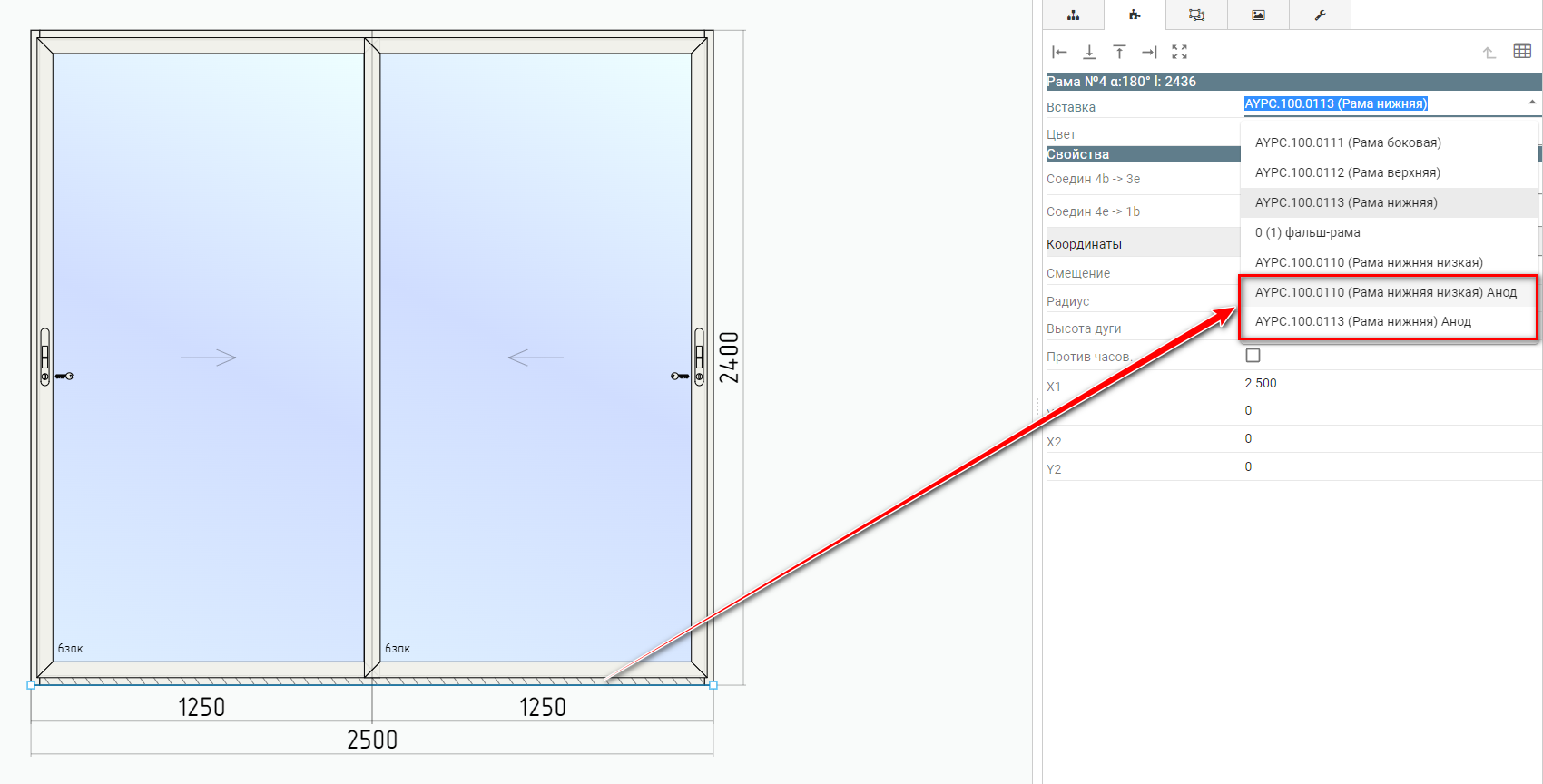Click the right 1250 width dimension
This screenshot has height=784, width=1543.
pyautogui.click(x=543, y=707)
